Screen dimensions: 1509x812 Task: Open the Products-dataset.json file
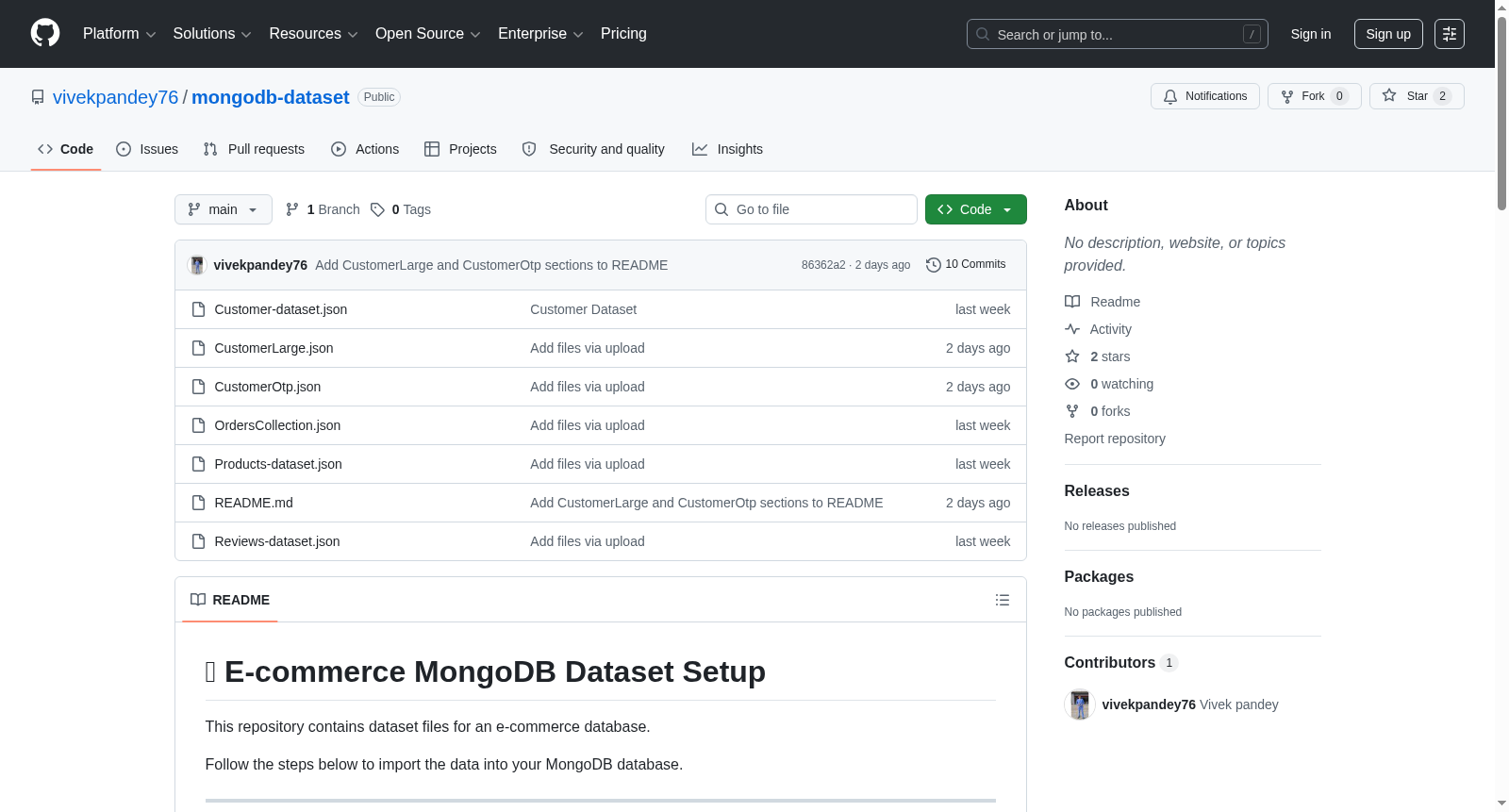[x=278, y=464]
